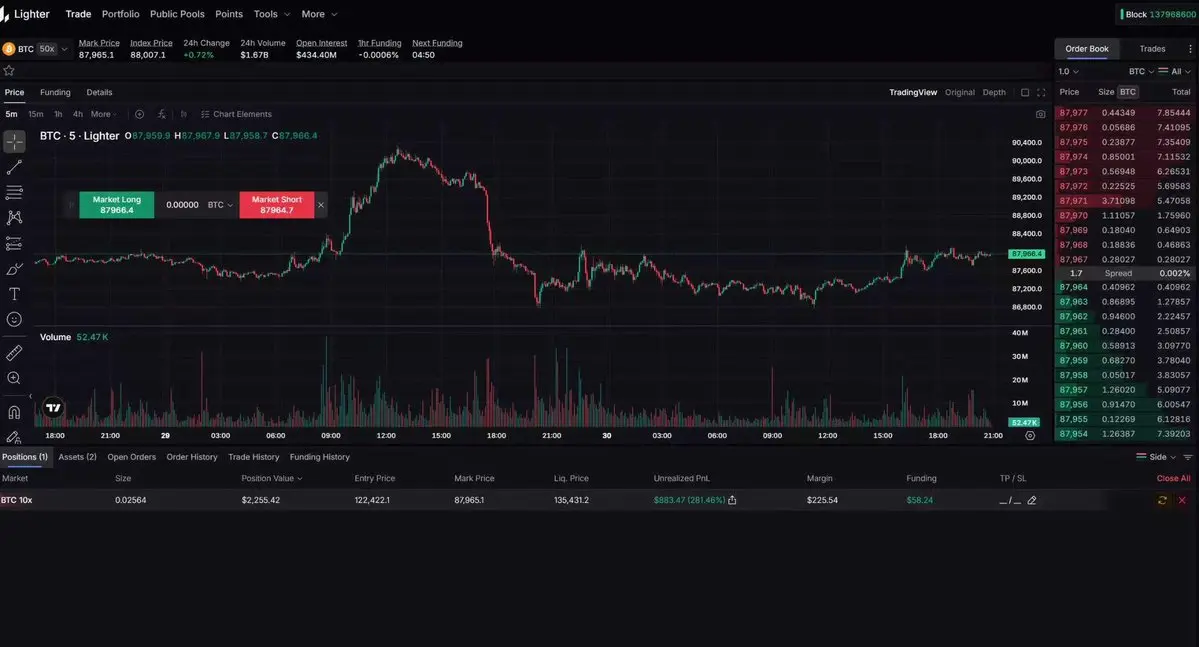
Task: Click Close All positions
Action: click(x=1173, y=479)
